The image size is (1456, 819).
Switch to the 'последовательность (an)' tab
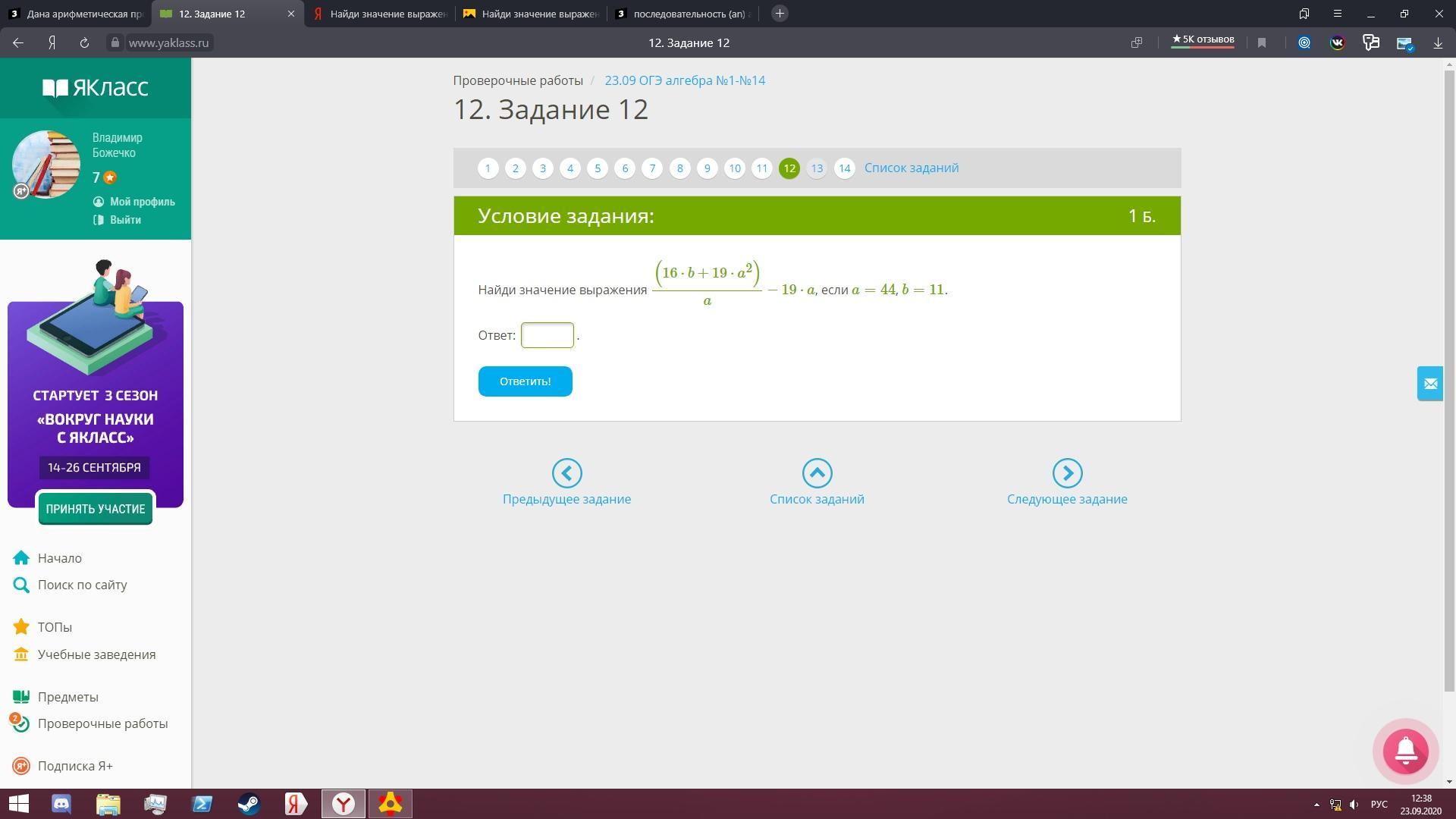(x=682, y=14)
